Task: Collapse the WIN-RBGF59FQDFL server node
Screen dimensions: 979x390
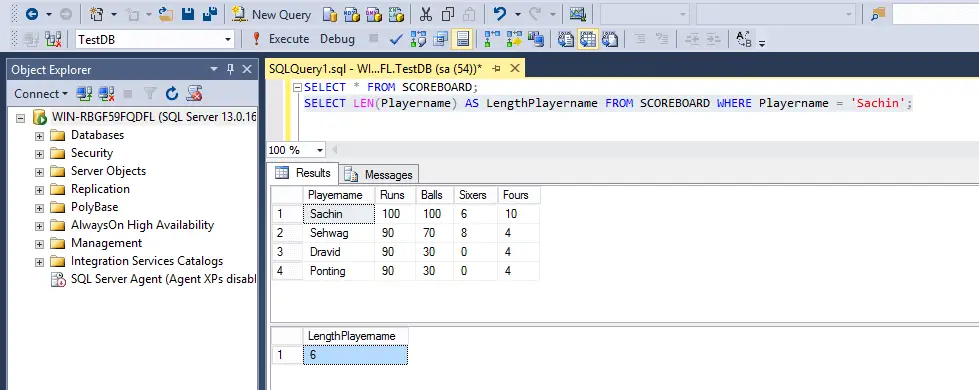Action: (x=21, y=117)
